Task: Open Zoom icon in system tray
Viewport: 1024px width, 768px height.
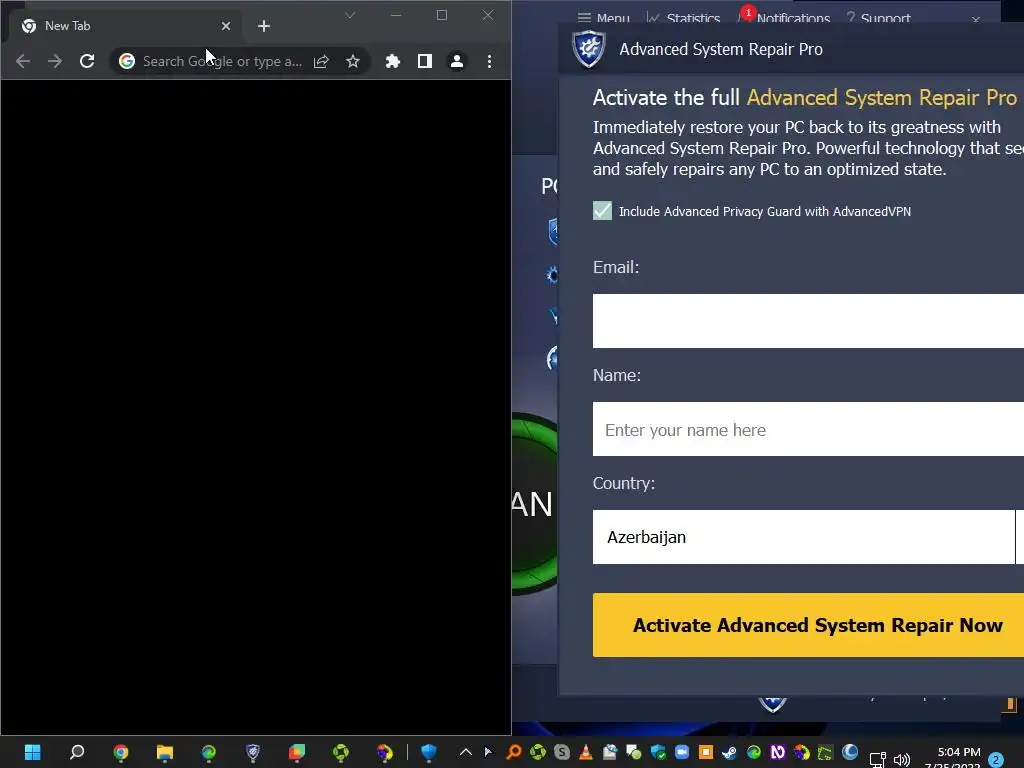Action: coord(682,752)
